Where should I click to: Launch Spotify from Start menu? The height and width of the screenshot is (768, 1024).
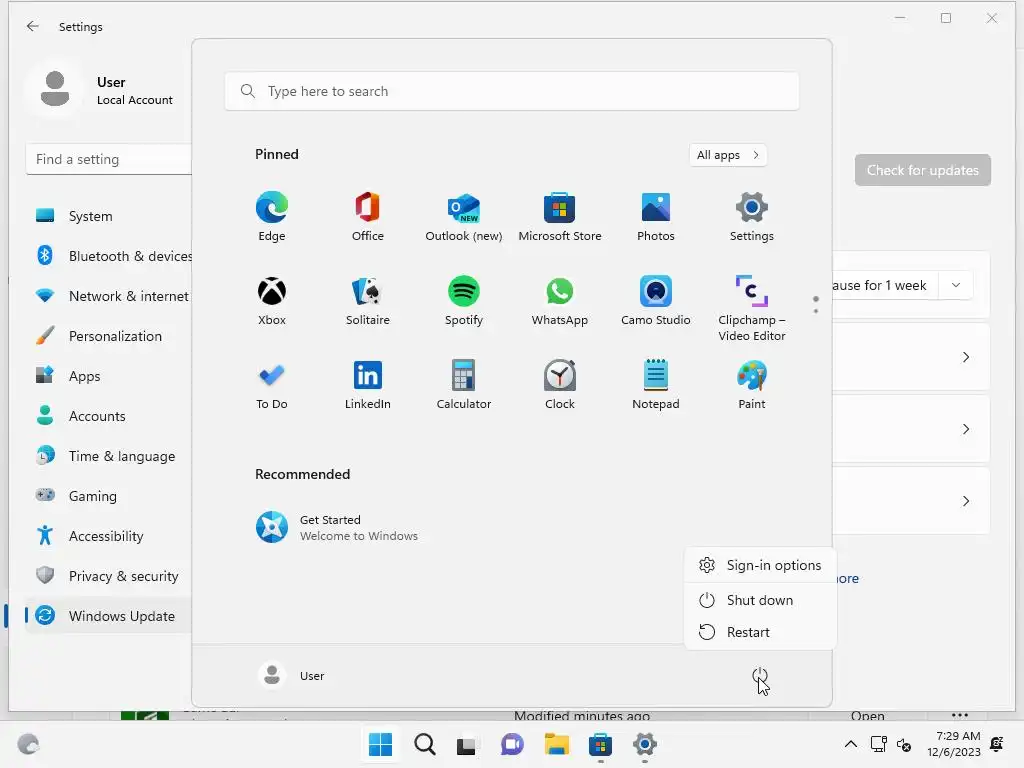(464, 301)
